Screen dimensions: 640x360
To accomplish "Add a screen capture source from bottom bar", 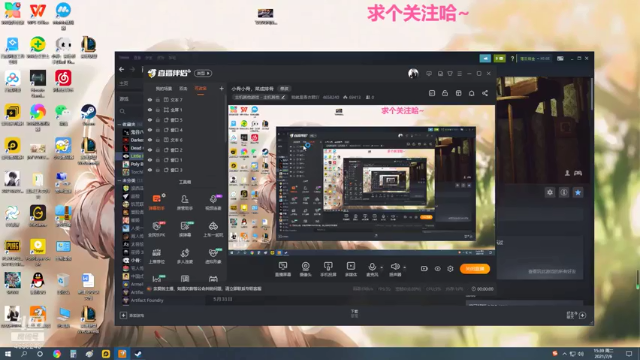I will pos(283,269).
